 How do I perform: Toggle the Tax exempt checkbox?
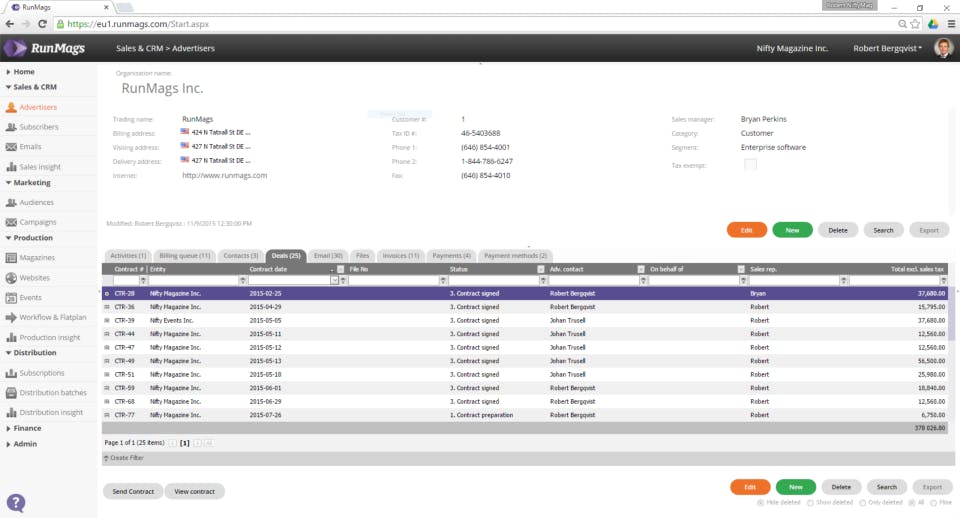coord(750,164)
